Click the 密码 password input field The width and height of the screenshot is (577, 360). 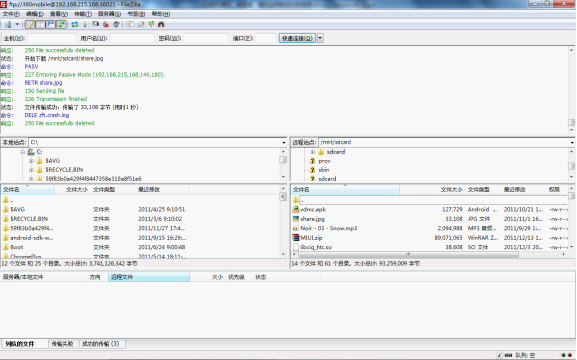click(x=206, y=38)
